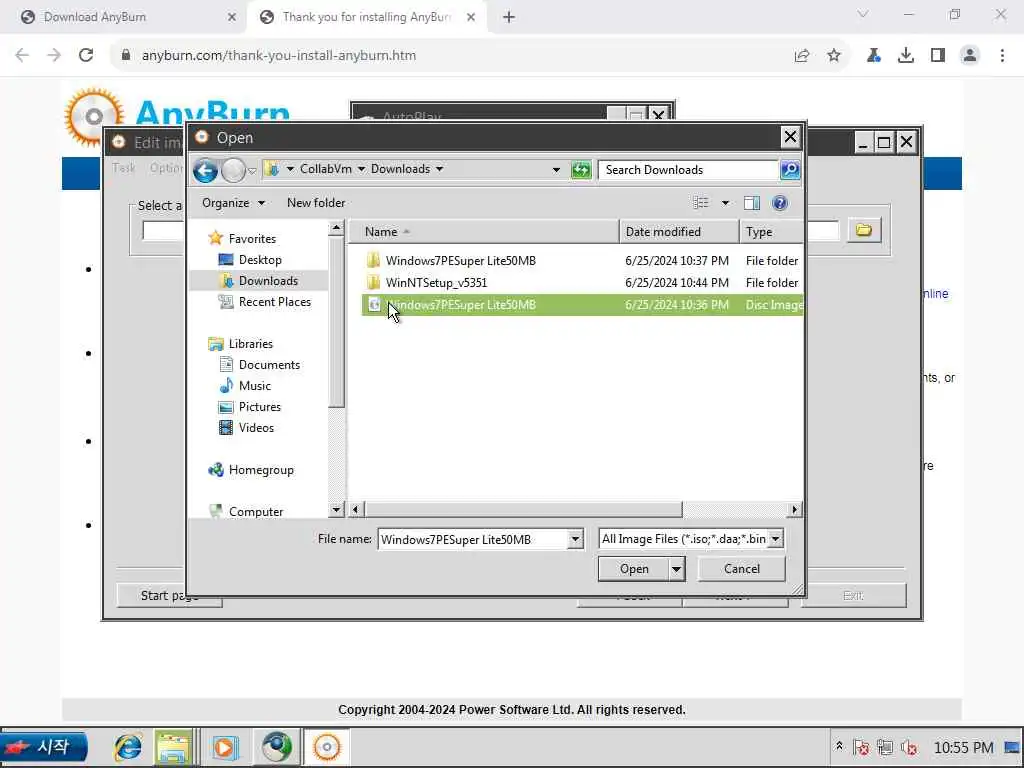Toggle the preview pane icon

pos(752,203)
